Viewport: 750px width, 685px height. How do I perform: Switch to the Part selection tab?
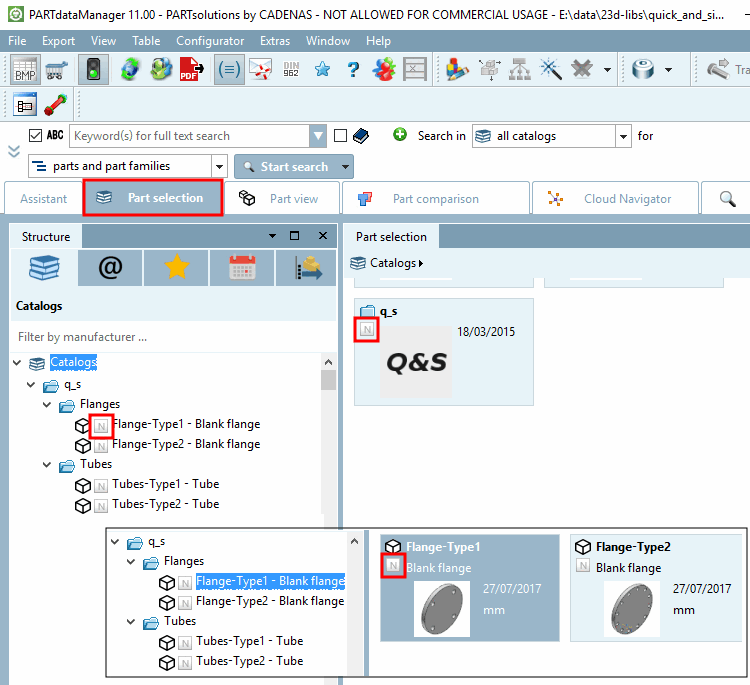click(153, 198)
